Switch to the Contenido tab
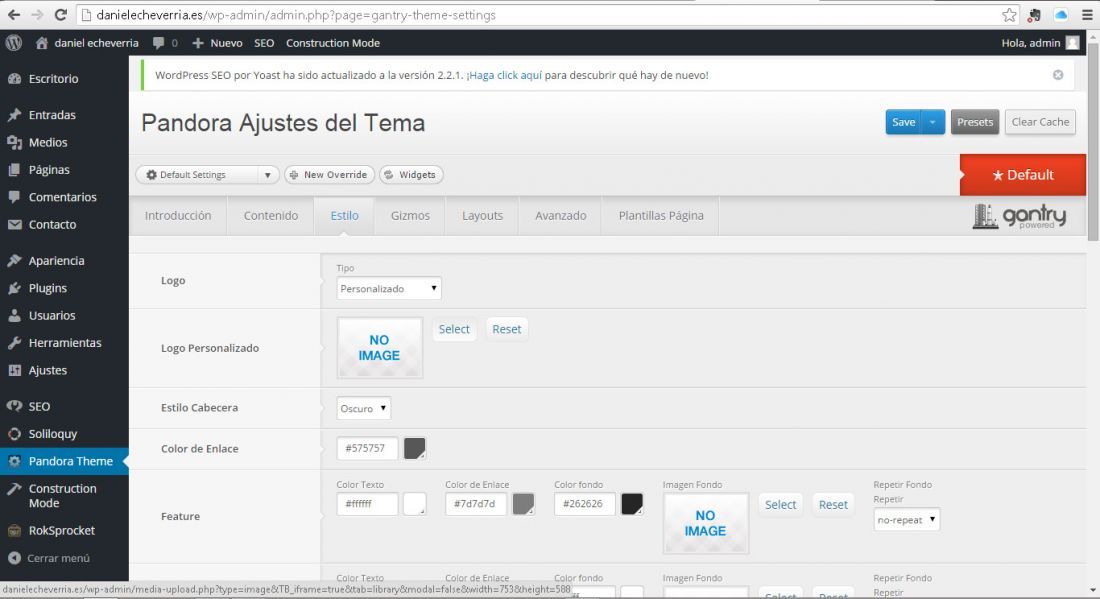1100x599 pixels. coord(271,215)
